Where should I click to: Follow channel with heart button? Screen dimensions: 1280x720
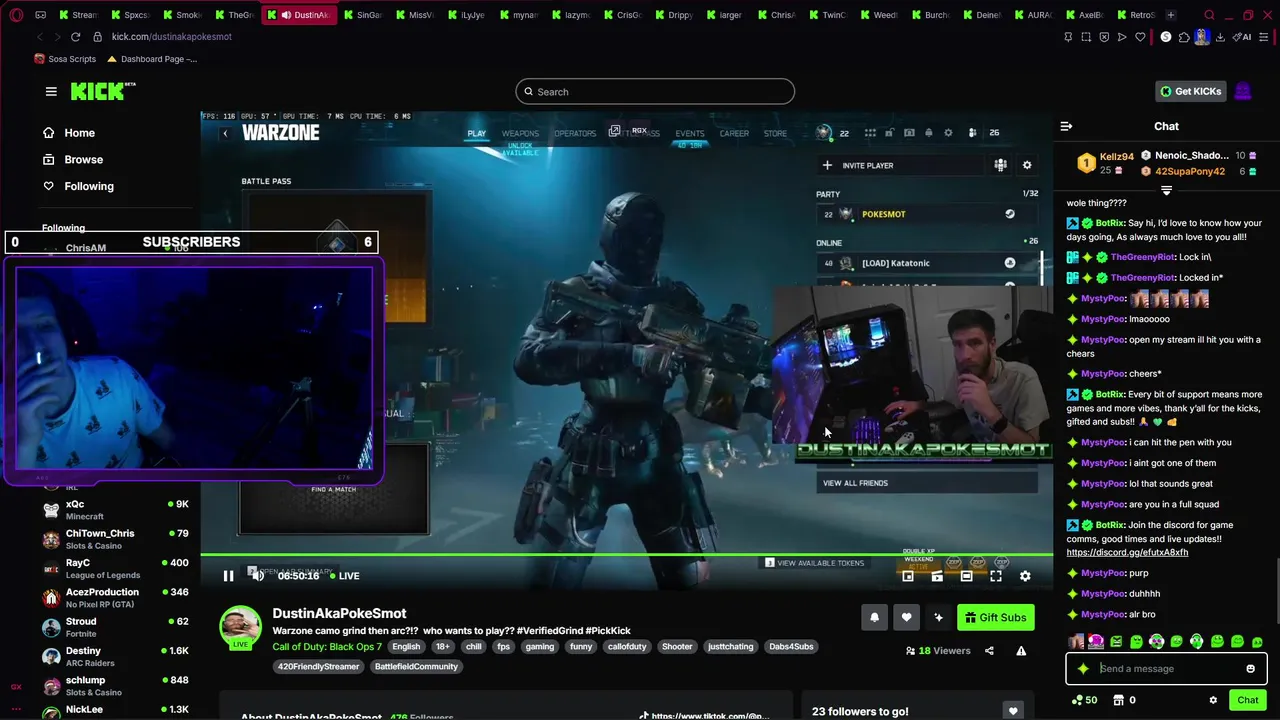[906, 617]
